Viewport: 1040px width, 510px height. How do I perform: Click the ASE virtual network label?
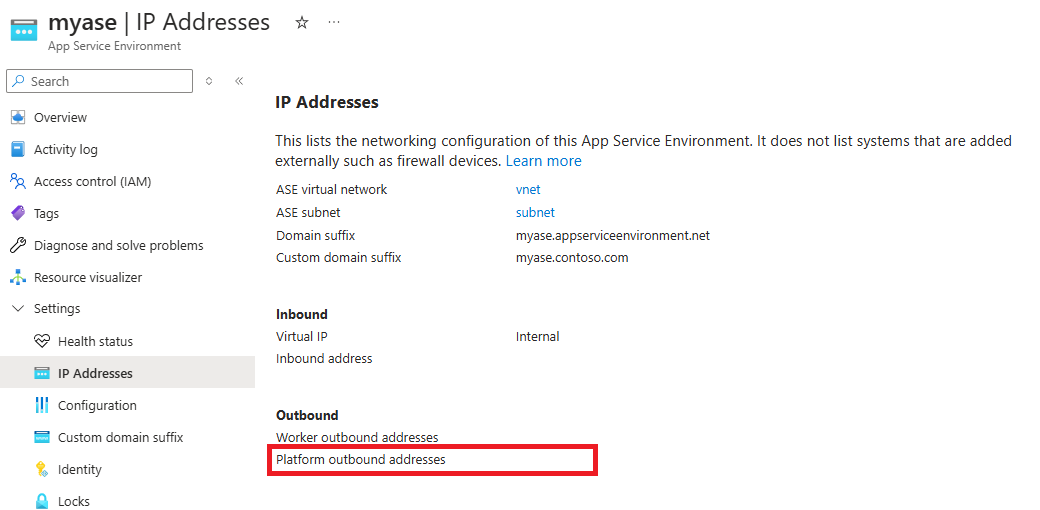pos(332,190)
